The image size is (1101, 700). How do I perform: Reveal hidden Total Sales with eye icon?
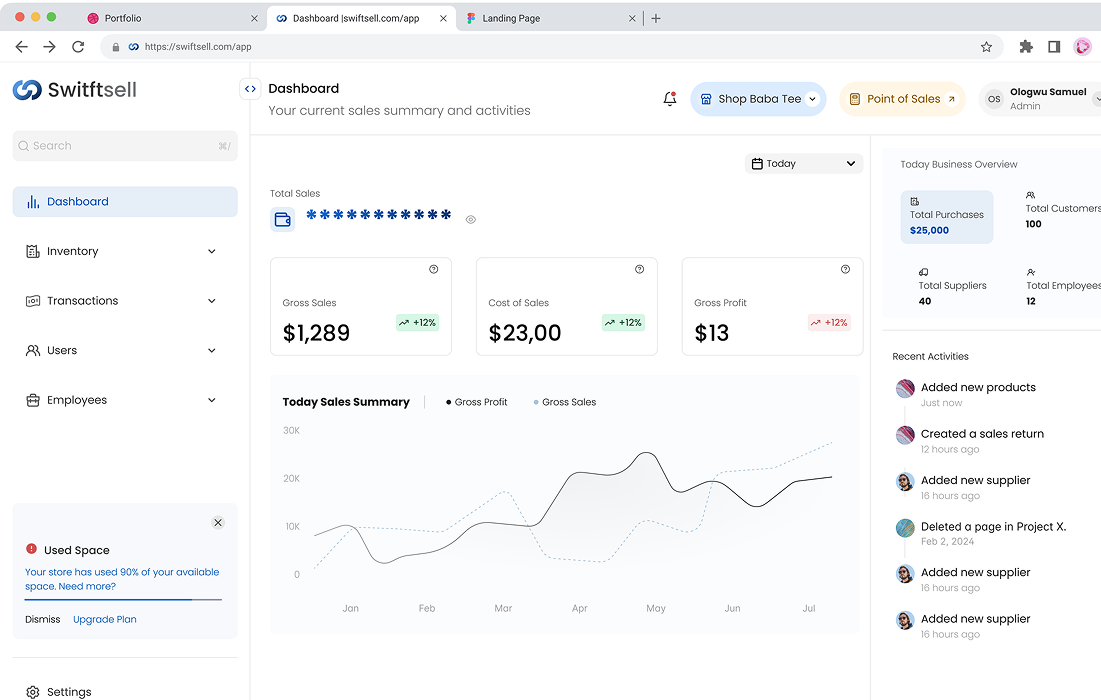point(470,220)
